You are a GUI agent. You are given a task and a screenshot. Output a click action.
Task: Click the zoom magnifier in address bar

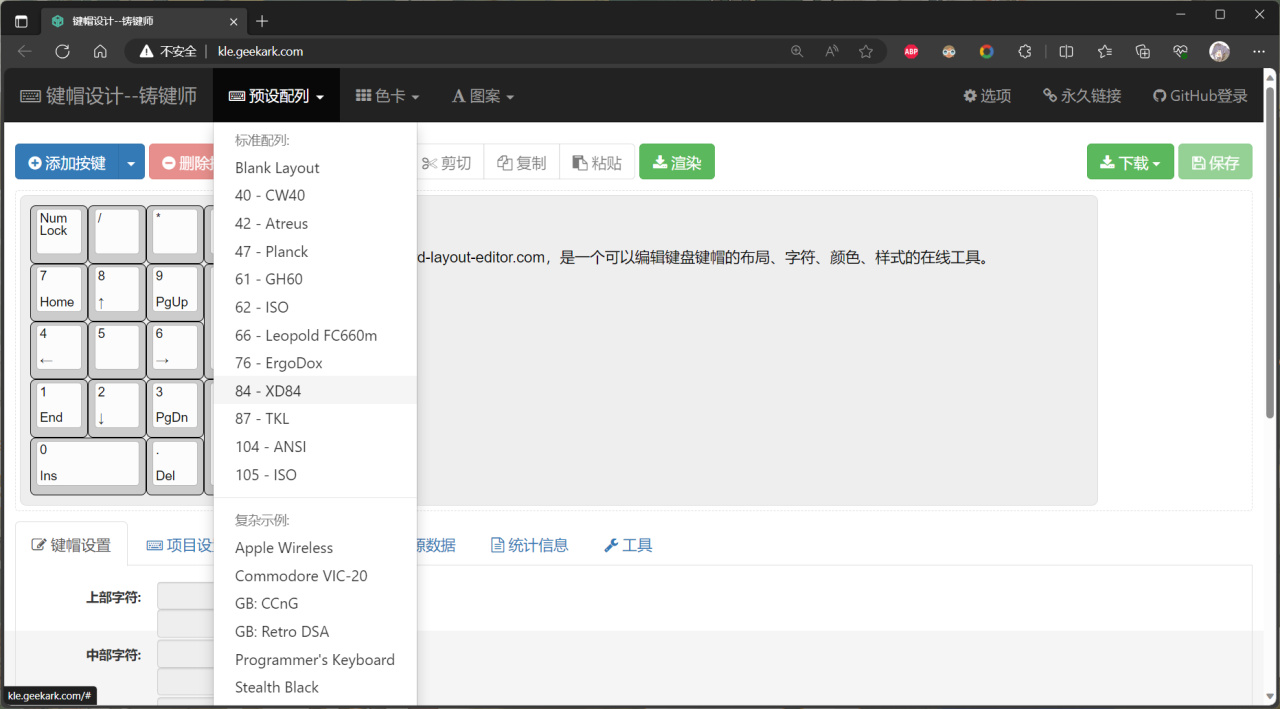(797, 51)
